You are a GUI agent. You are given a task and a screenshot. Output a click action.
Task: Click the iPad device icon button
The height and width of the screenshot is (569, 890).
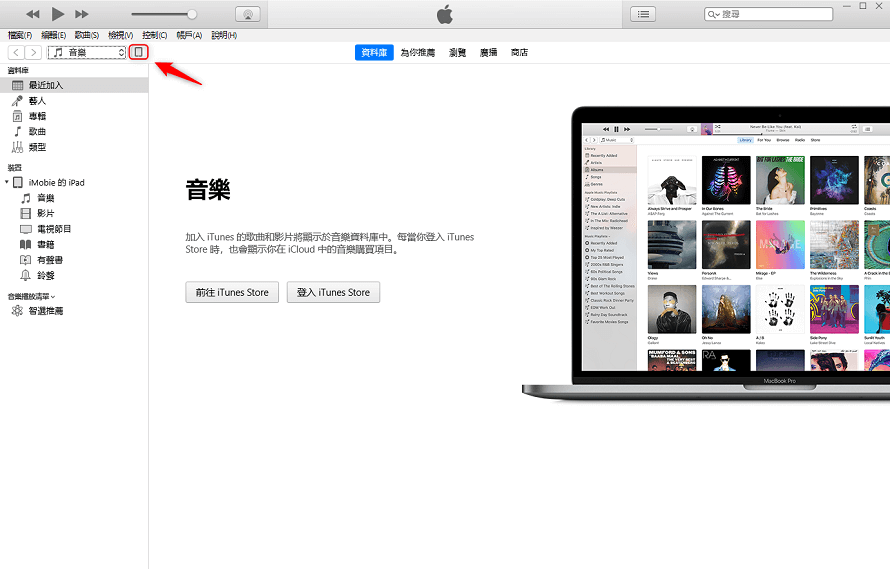pos(138,52)
